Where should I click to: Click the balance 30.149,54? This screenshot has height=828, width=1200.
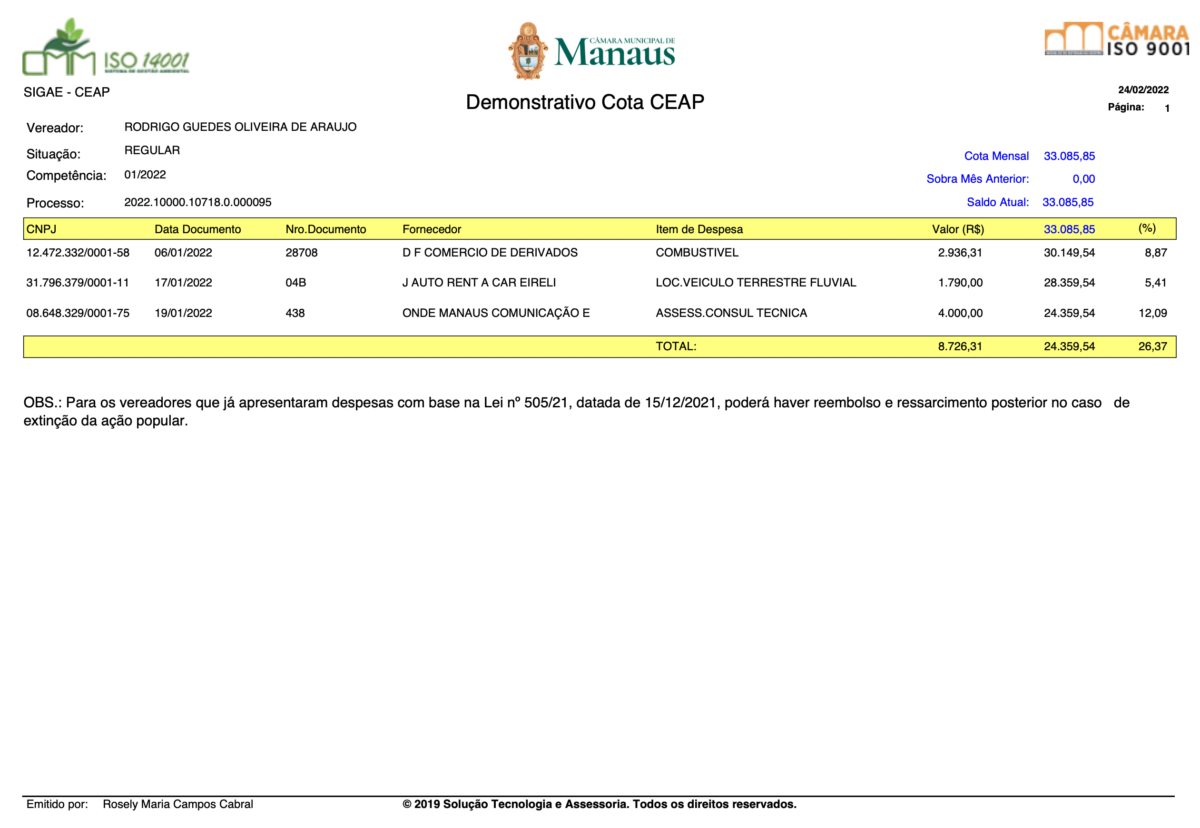(1069, 252)
